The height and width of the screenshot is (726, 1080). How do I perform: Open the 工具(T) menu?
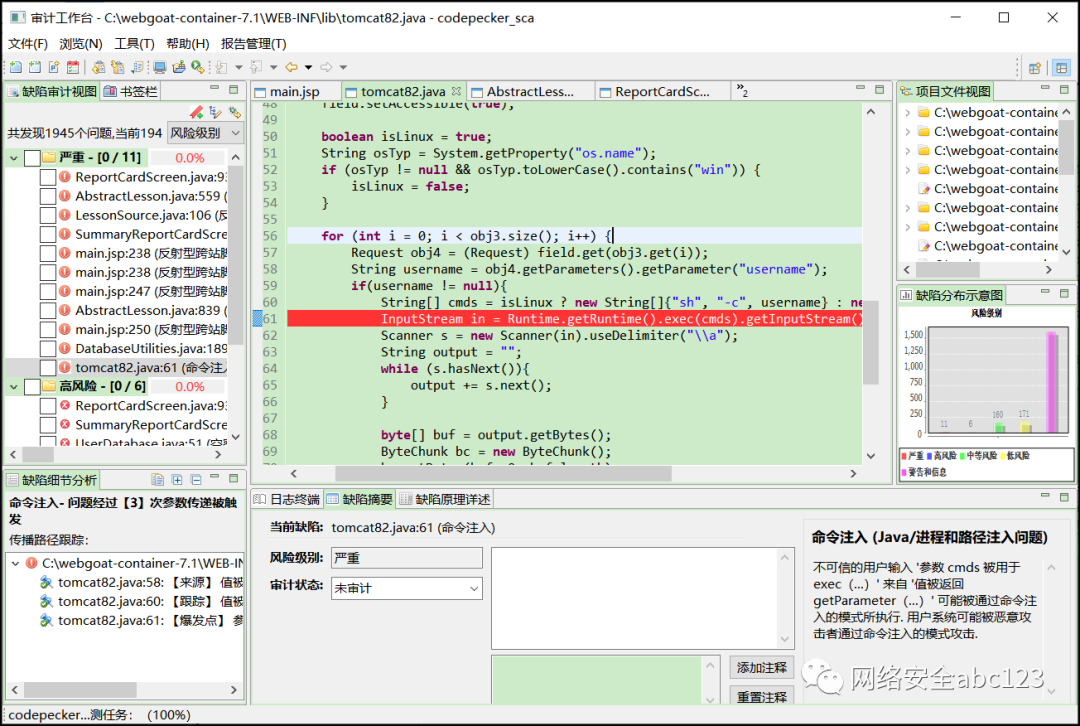133,44
